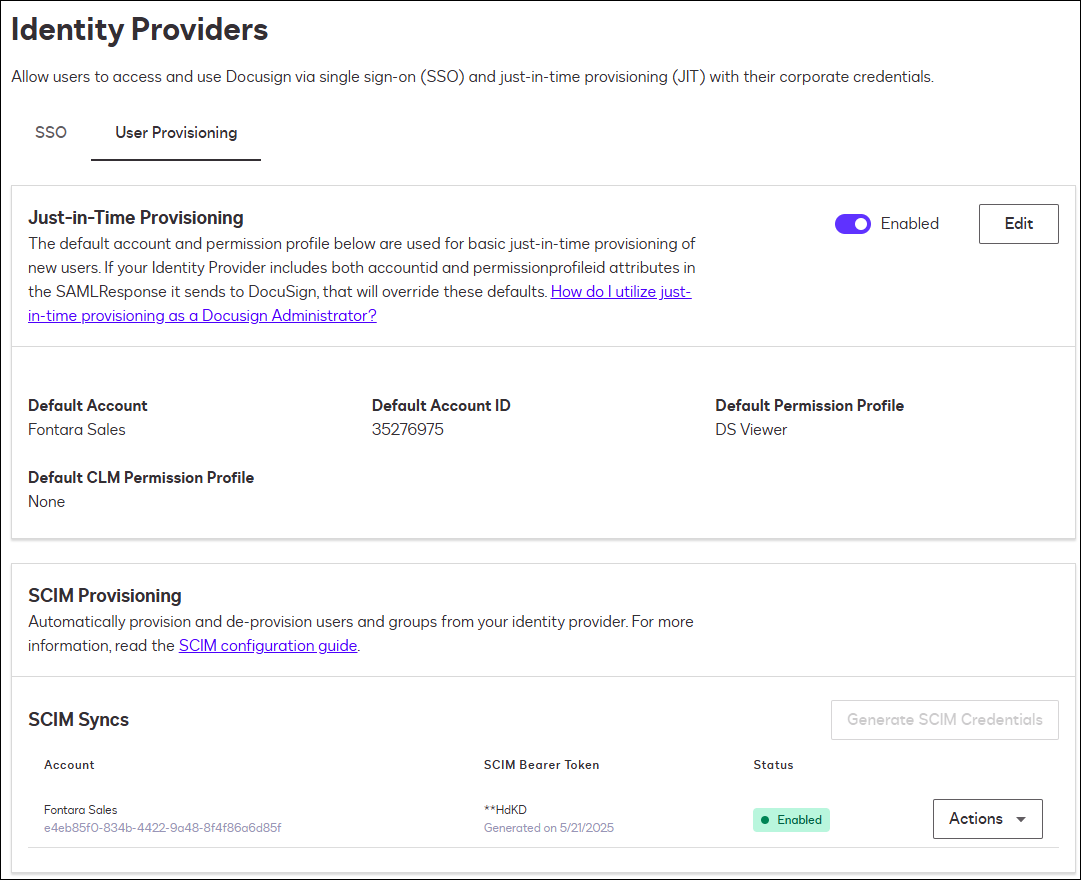Image resolution: width=1081 pixels, height=880 pixels.
Task: Click the Default Permission Profile DS Viewer value
Action: point(751,429)
